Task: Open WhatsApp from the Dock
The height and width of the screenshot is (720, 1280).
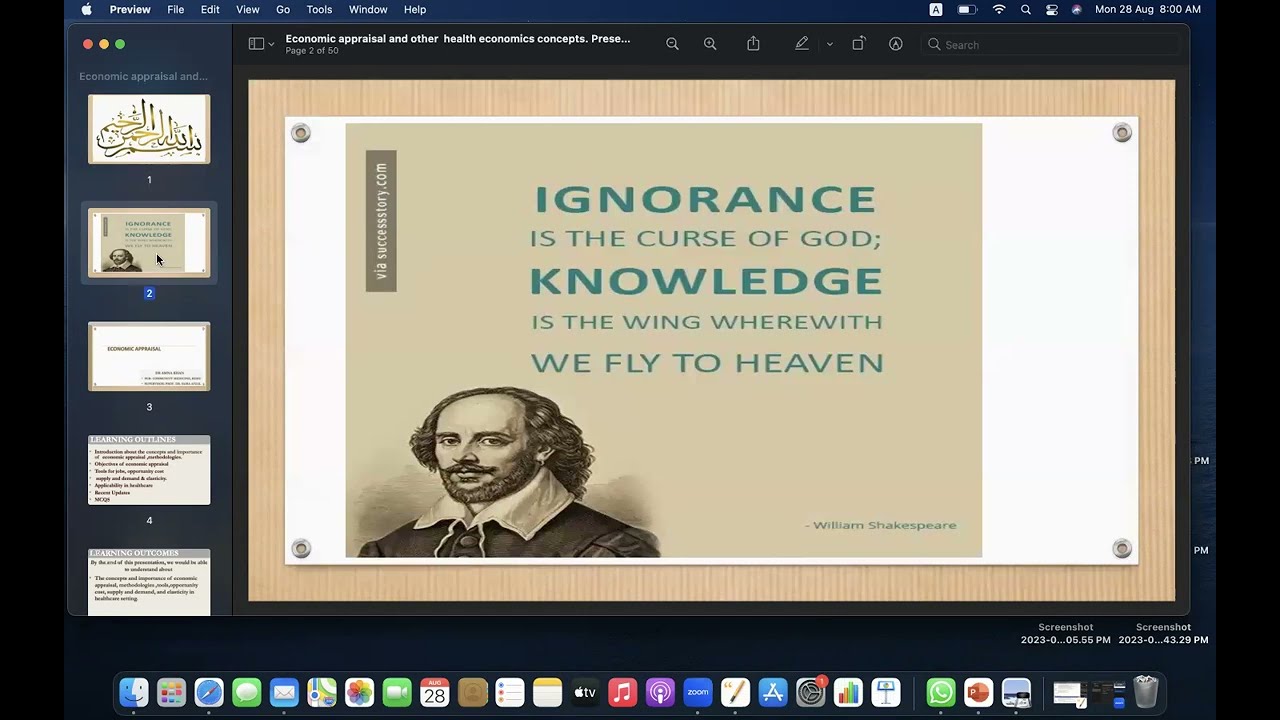Action: coord(941,692)
